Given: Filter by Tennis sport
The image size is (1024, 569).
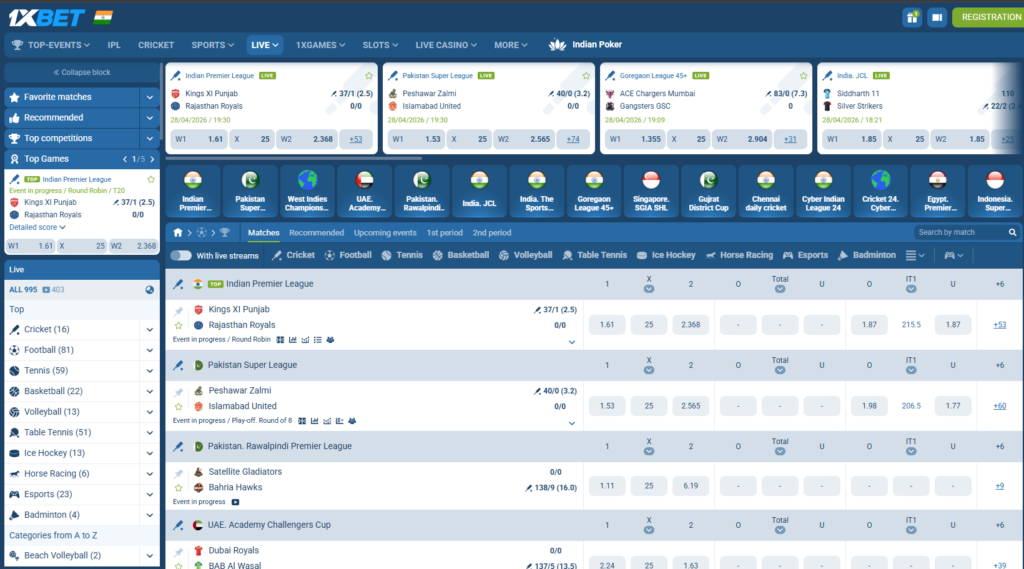Looking at the screenshot, I should point(402,255).
